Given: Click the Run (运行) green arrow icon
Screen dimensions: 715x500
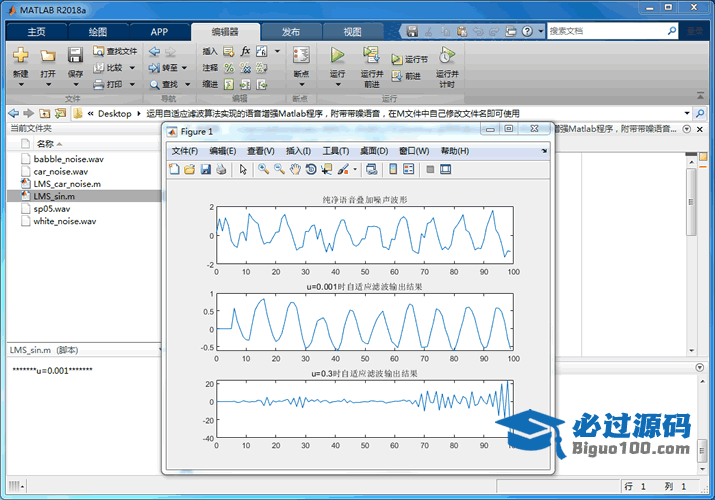Looking at the screenshot, I should 337,55.
